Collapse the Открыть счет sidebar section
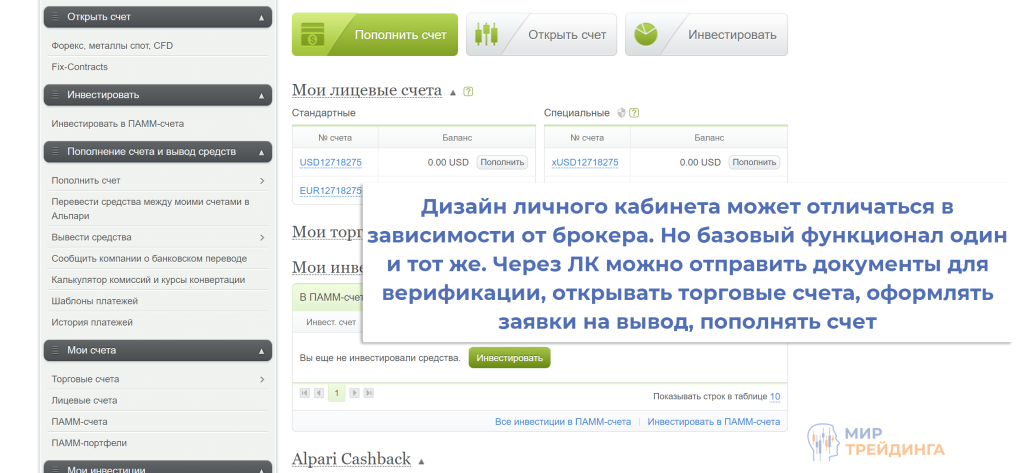 click(261, 18)
